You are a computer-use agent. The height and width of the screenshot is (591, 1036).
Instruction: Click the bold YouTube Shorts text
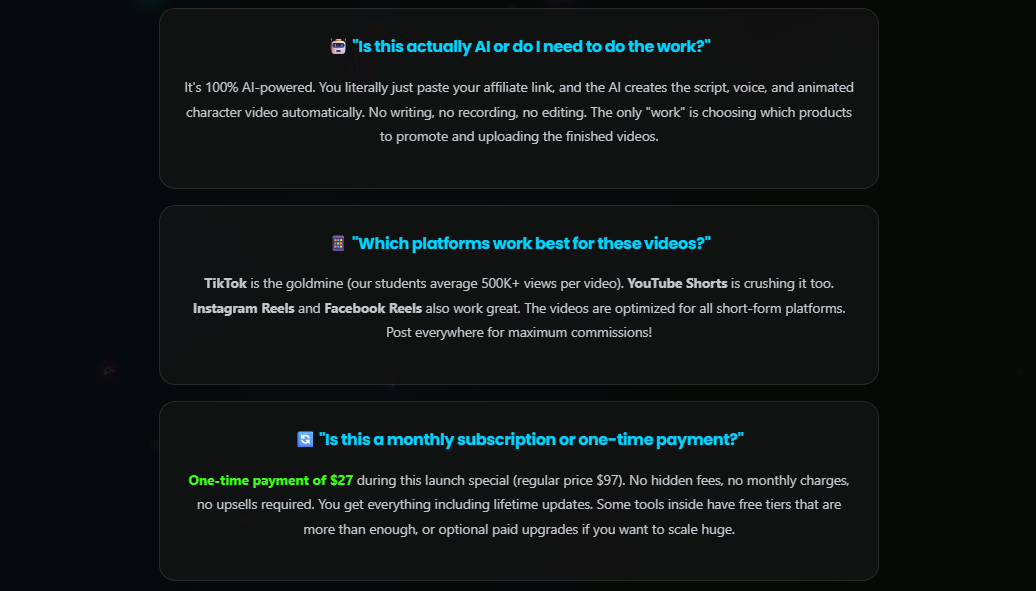coord(677,284)
